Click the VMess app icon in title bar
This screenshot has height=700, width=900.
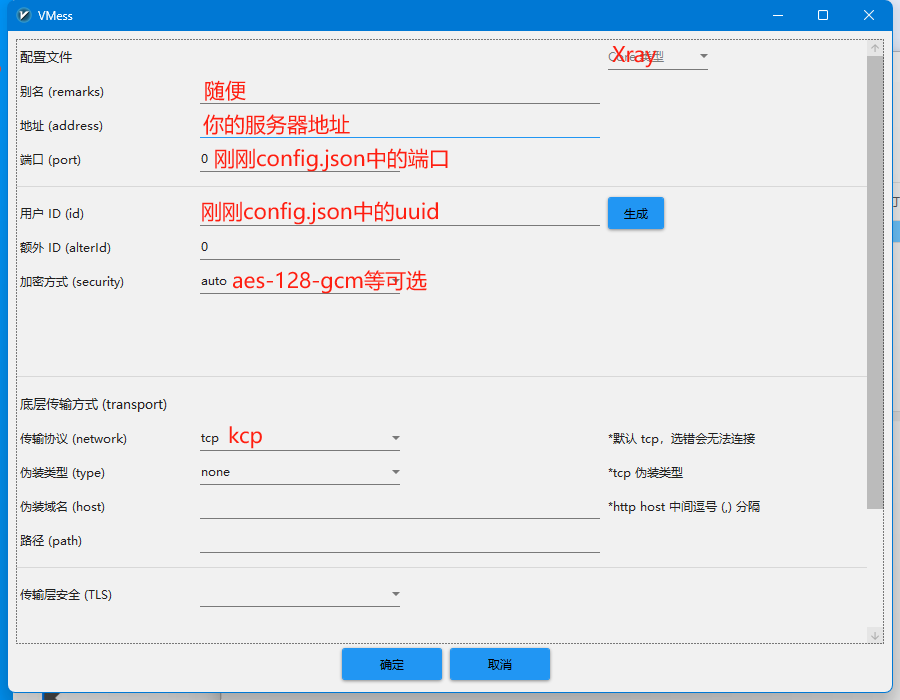24,15
